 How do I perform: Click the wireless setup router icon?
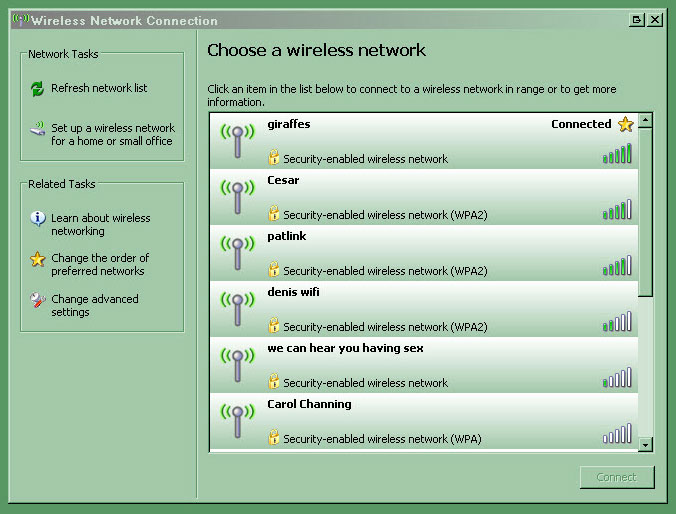pos(38,128)
